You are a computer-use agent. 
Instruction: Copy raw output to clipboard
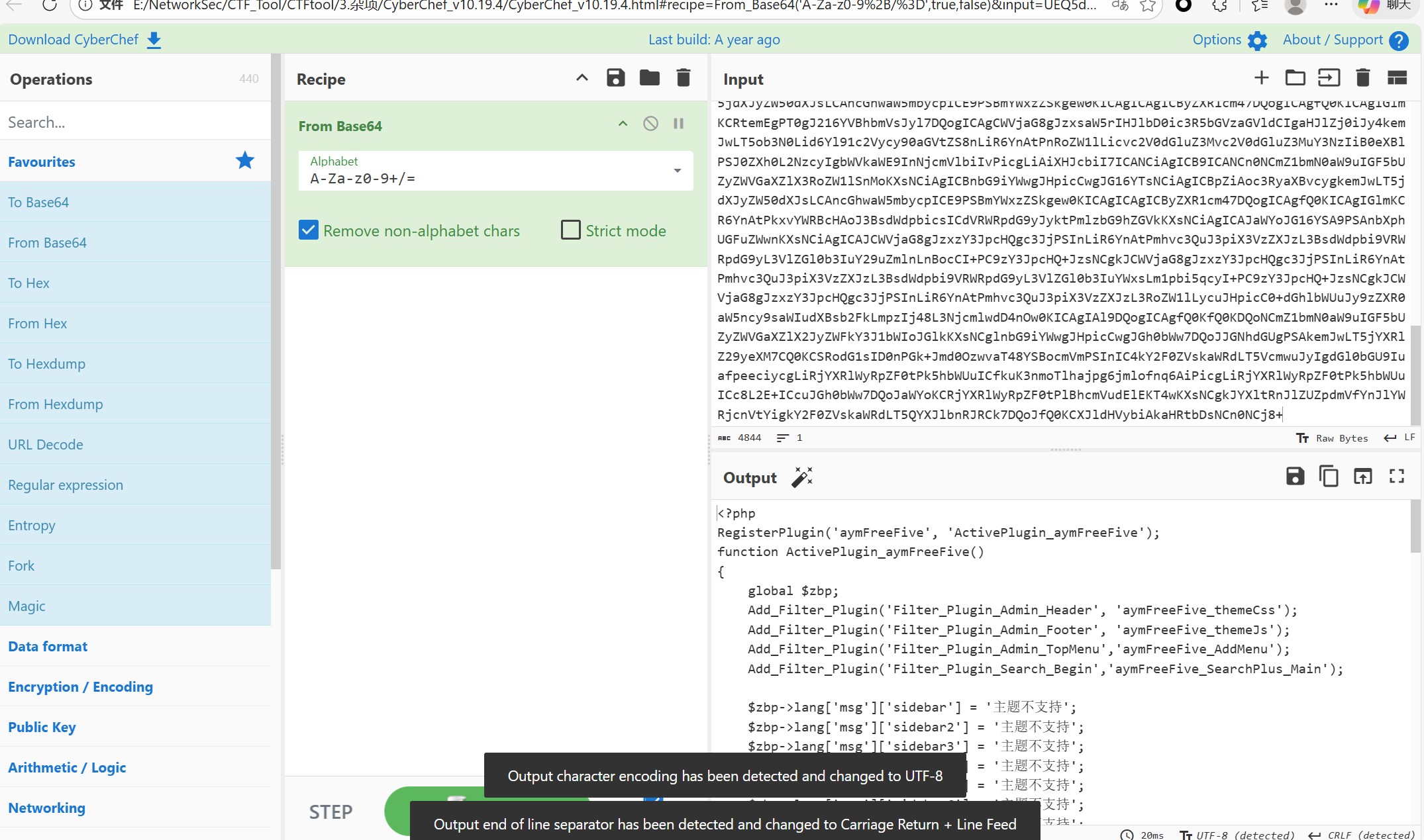pyautogui.click(x=1329, y=476)
